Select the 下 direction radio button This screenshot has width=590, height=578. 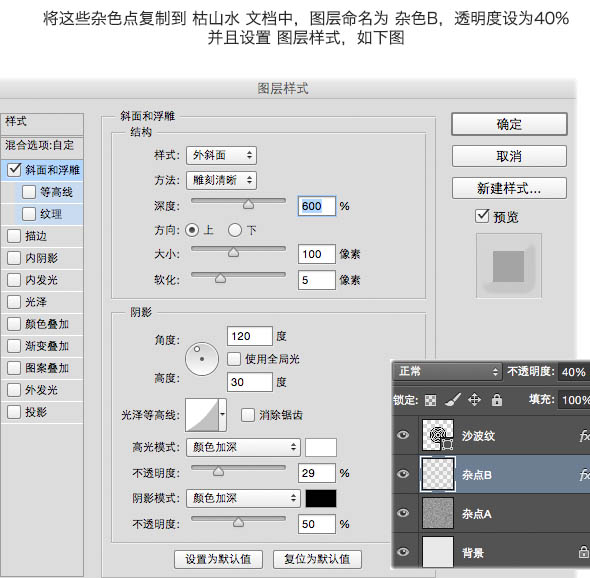[x=234, y=230]
